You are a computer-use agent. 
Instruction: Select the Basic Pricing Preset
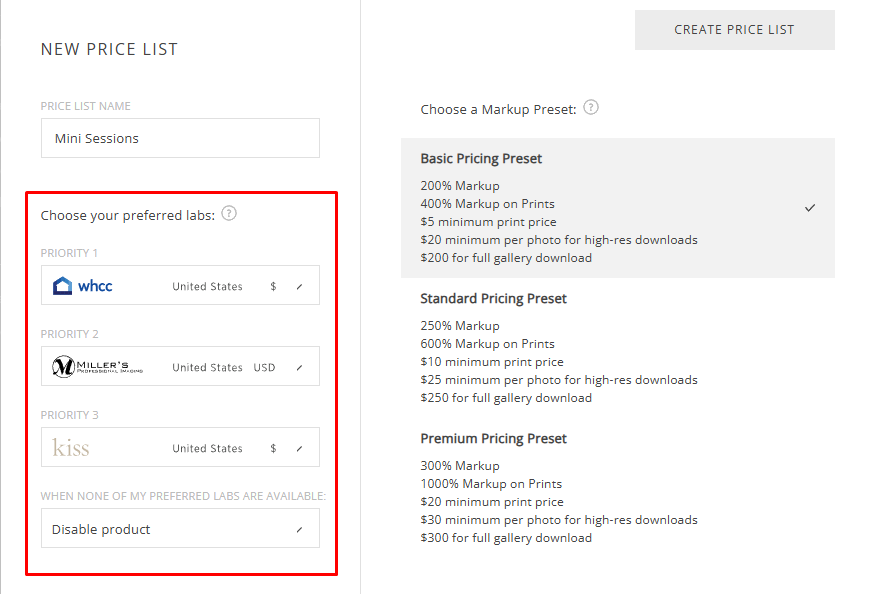coord(617,208)
